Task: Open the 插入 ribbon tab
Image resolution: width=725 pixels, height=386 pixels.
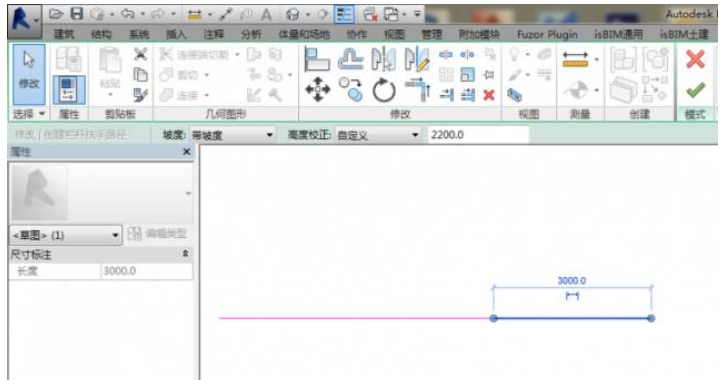Action: pos(176,34)
